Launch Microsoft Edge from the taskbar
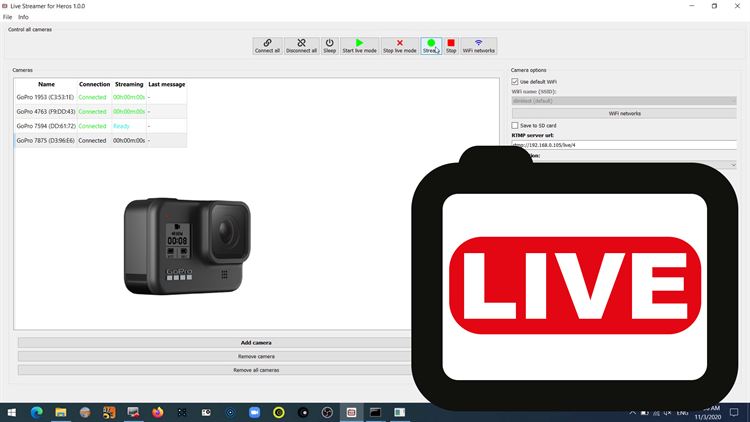750x422 pixels. 36,412
